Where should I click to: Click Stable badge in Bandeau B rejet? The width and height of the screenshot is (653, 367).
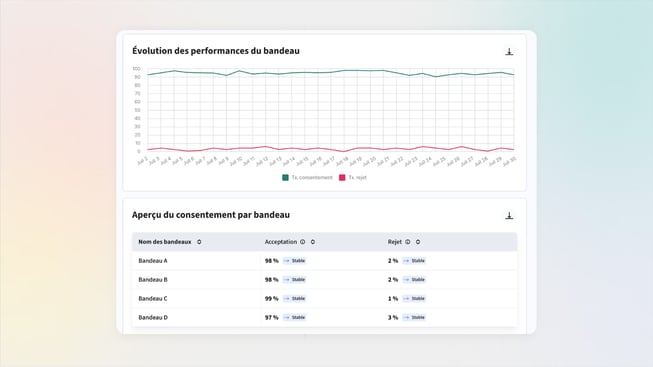pos(414,280)
